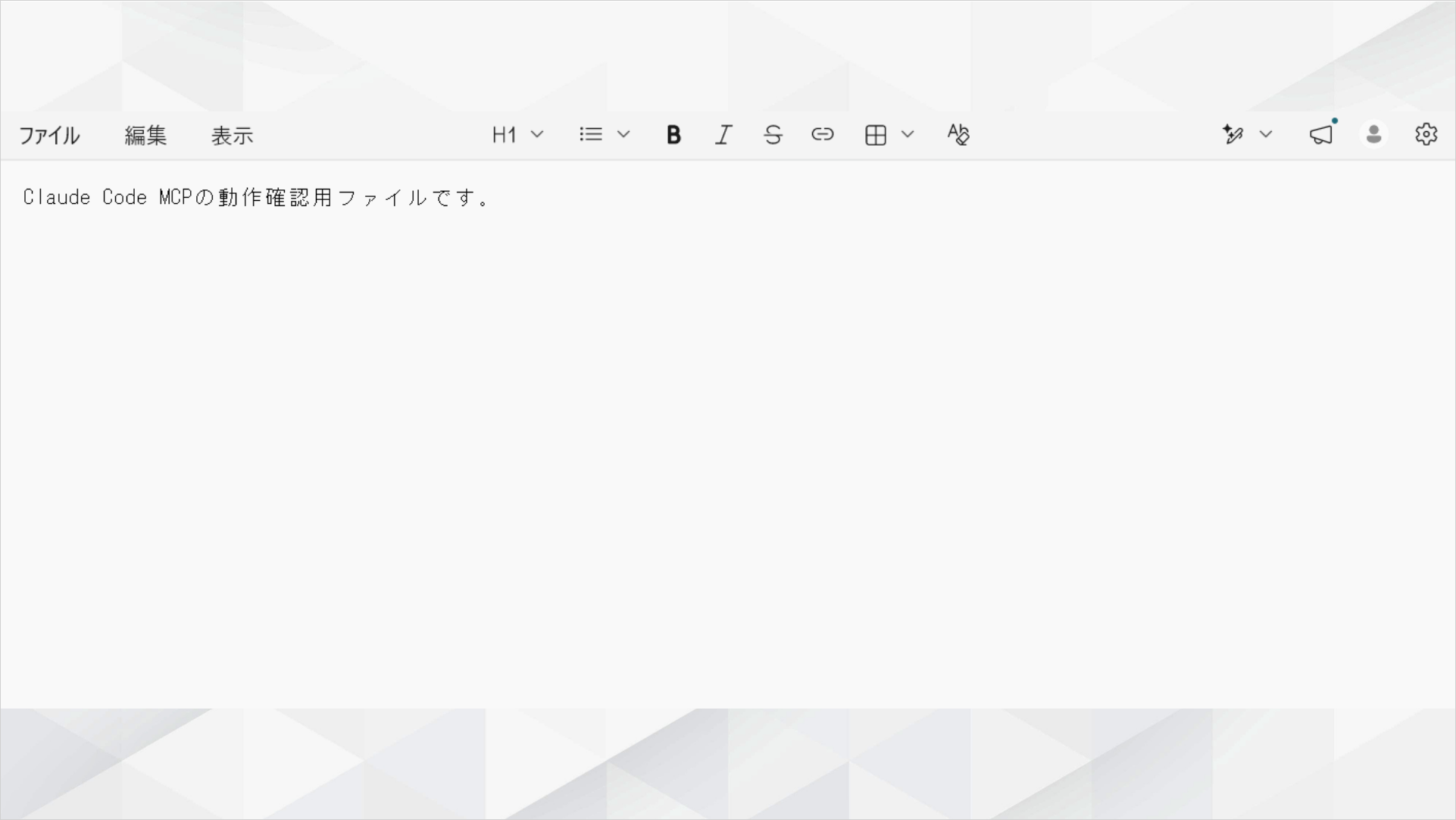Viewport: 1456px width, 820px height.
Task: Expand the heading level dropdown arrow
Action: pyautogui.click(x=537, y=135)
